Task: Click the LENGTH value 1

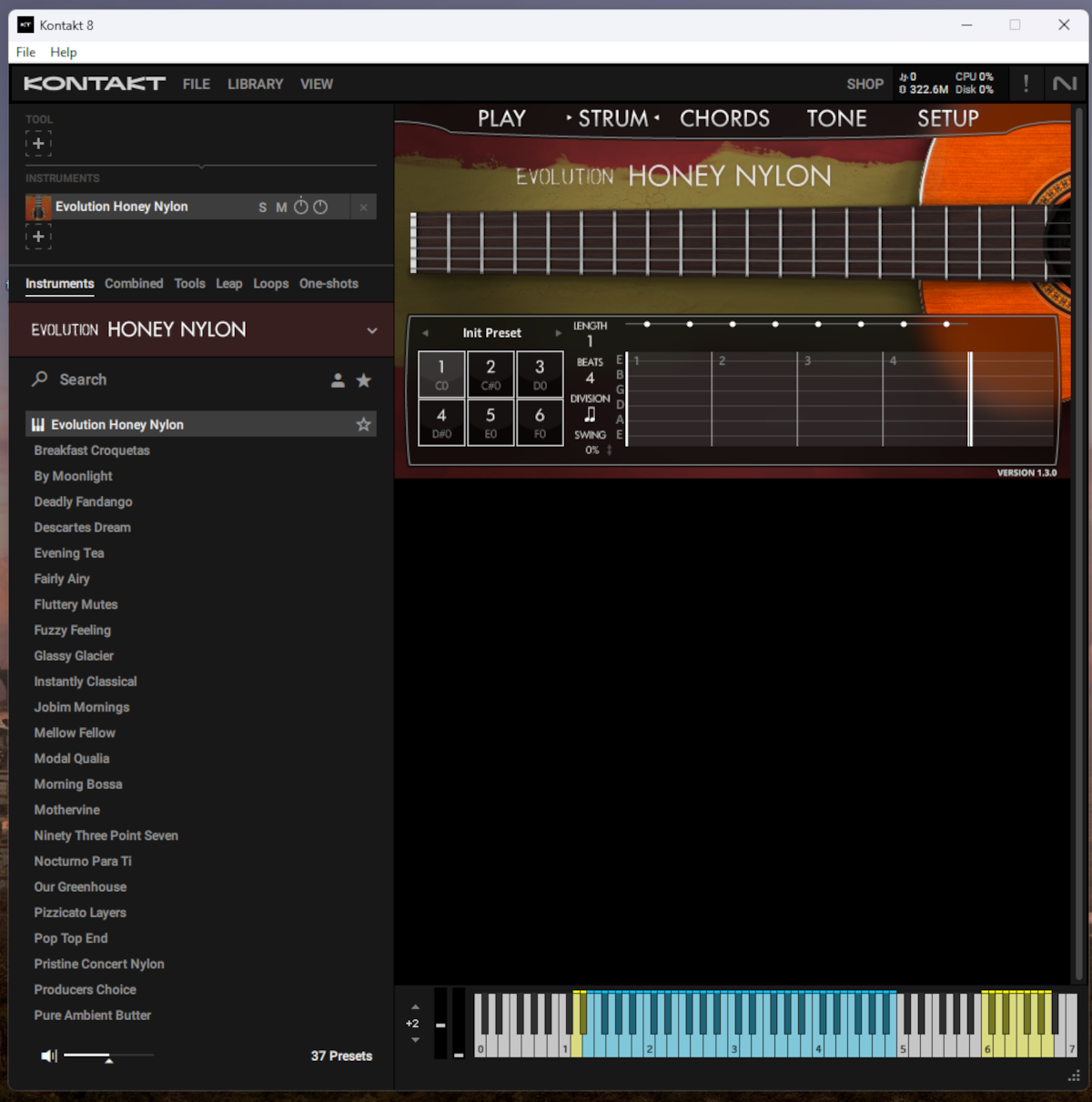Action: (x=590, y=342)
